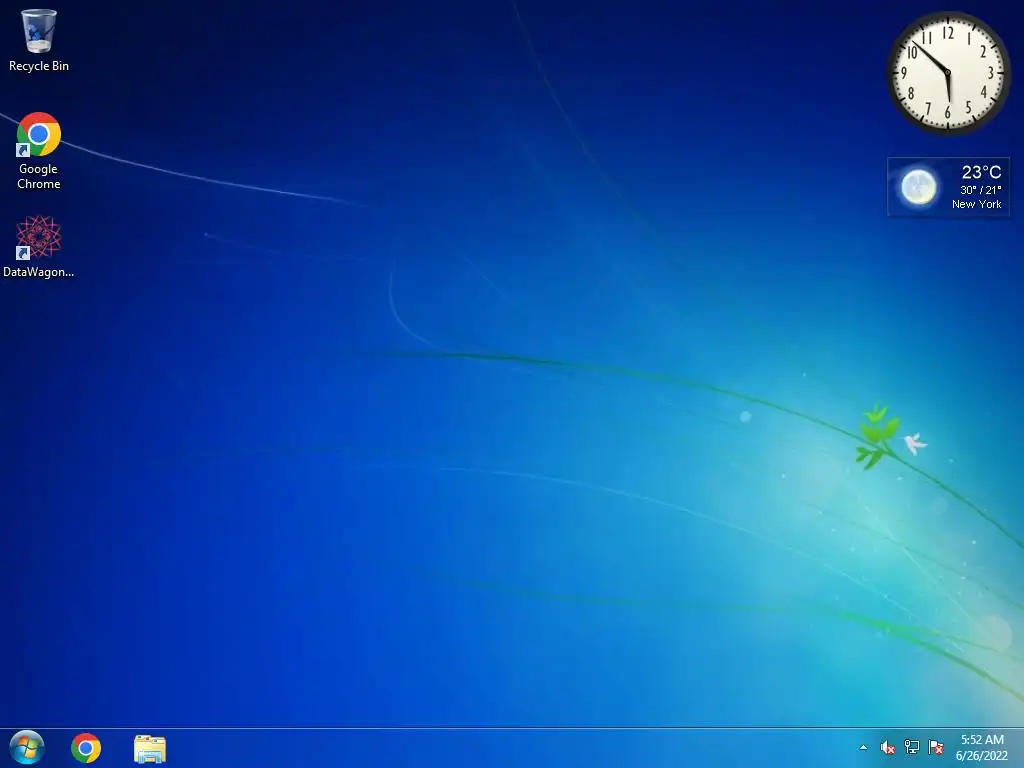Click the analog clock gadget
Image resolution: width=1024 pixels, height=768 pixels.
pyautogui.click(x=948, y=72)
